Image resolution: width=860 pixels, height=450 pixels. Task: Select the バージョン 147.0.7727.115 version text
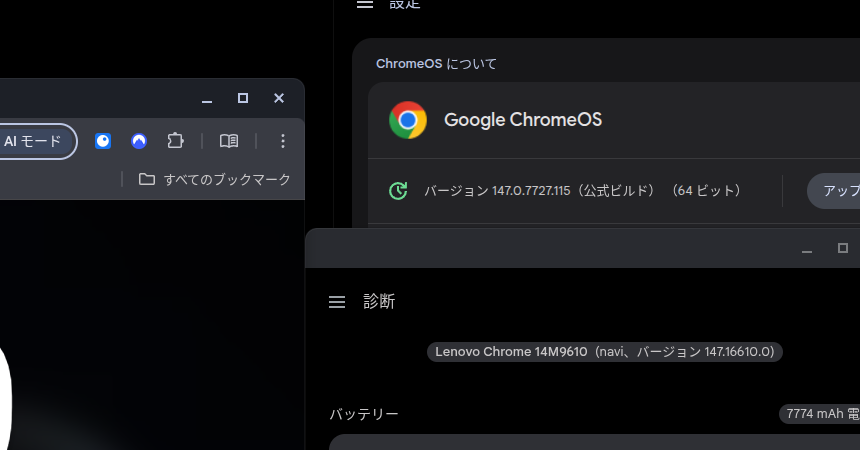pyautogui.click(x=582, y=191)
